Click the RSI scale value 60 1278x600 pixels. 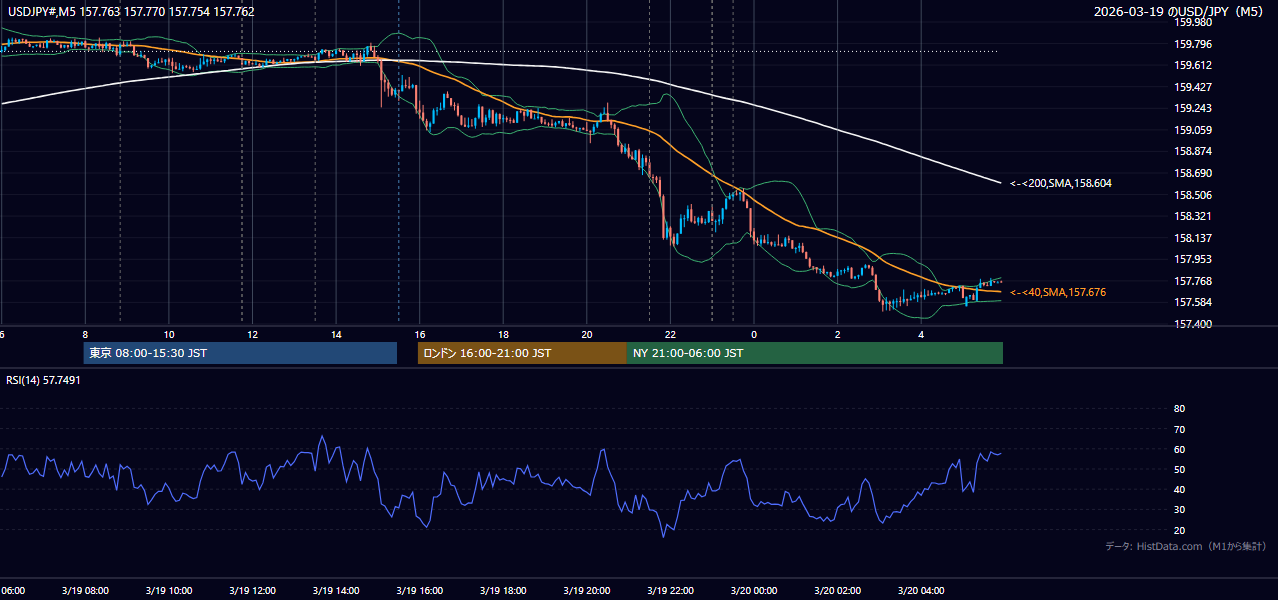coord(1179,449)
